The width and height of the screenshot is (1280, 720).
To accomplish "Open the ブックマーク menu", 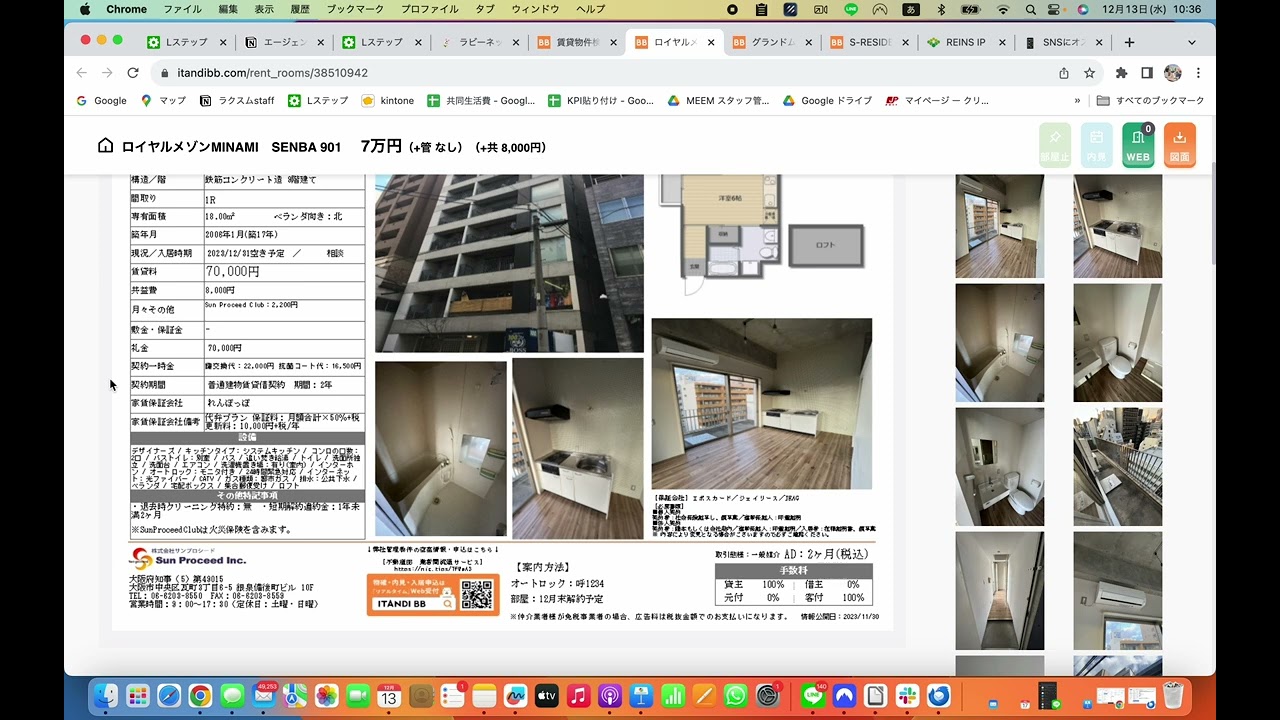I will [x=355, y=9].
